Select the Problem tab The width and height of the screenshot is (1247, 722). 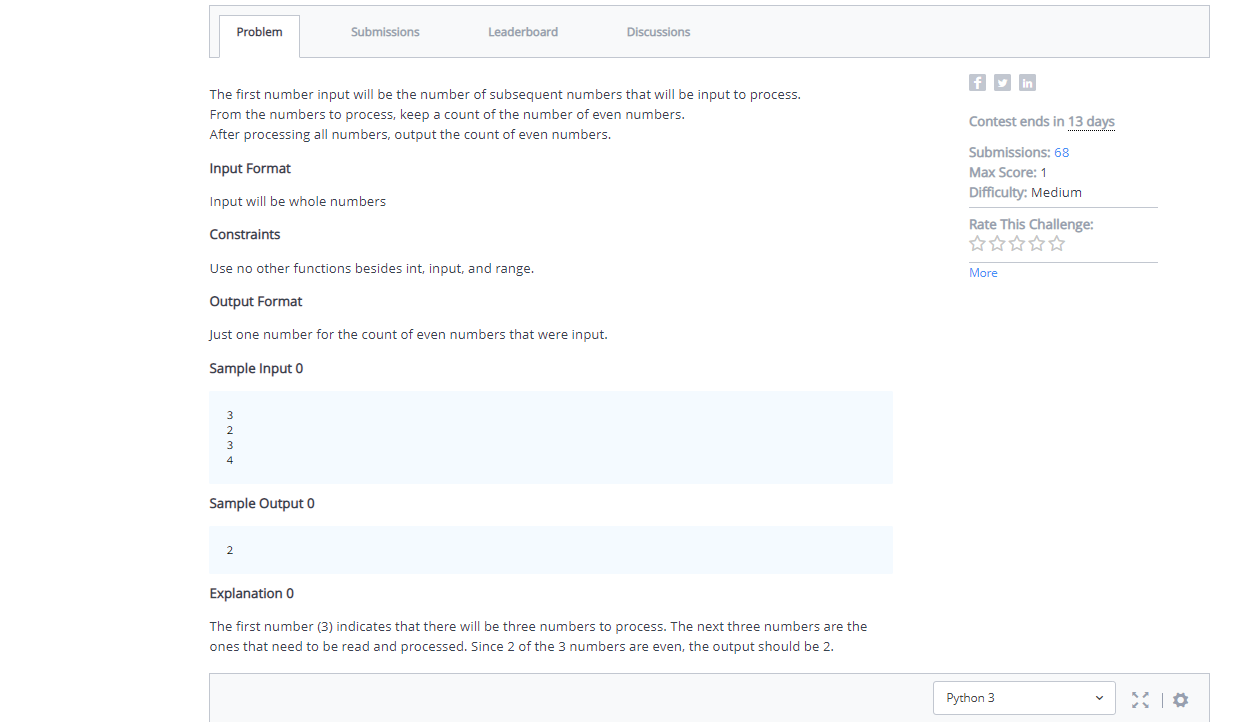pyautogui.click(x=258, y=31)
